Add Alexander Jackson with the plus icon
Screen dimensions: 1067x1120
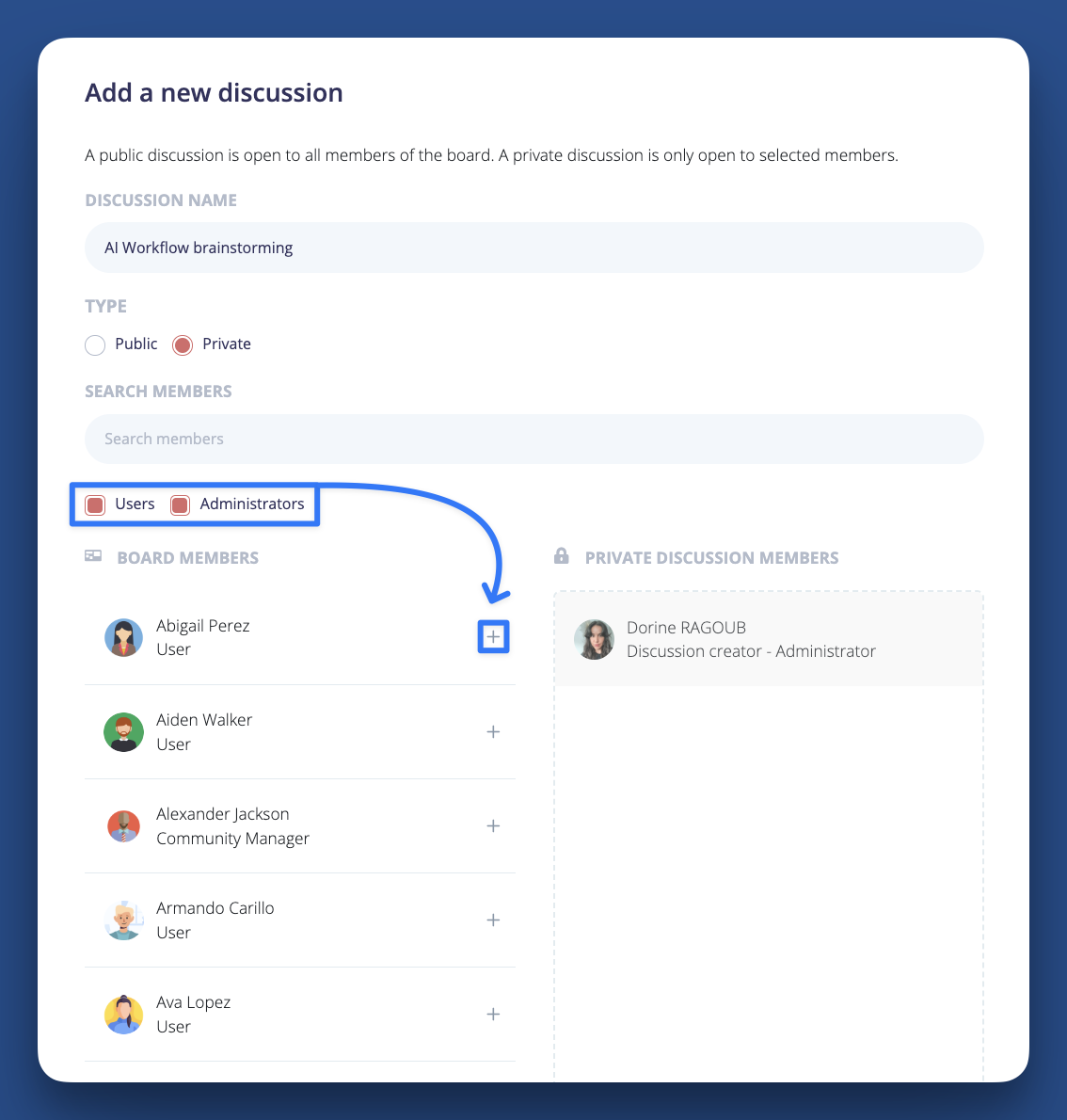click(x=493, y=825)
